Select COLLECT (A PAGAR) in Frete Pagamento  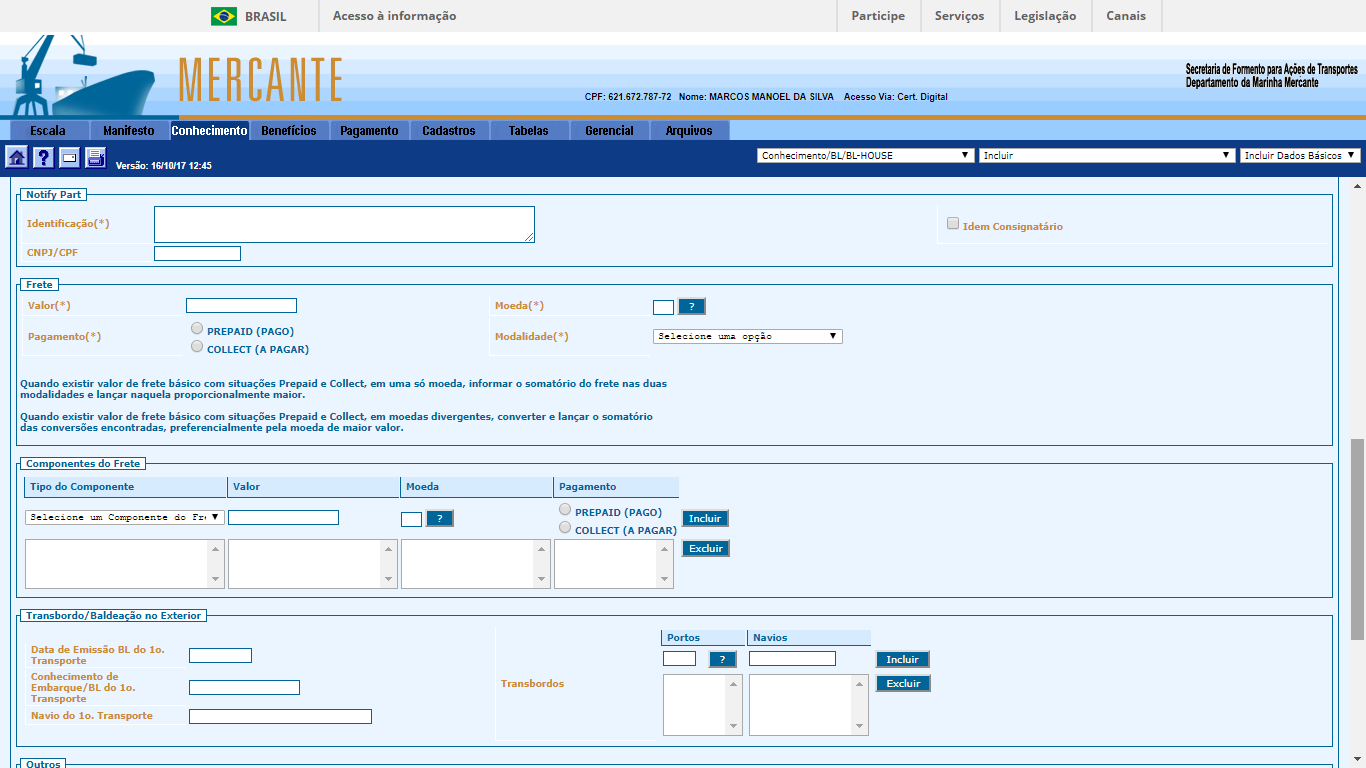[x=197, y=347]
